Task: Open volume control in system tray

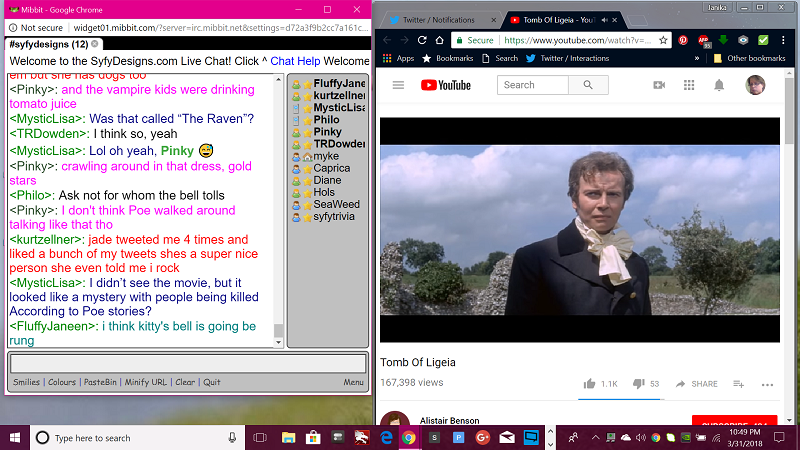Action: (641, 438)
